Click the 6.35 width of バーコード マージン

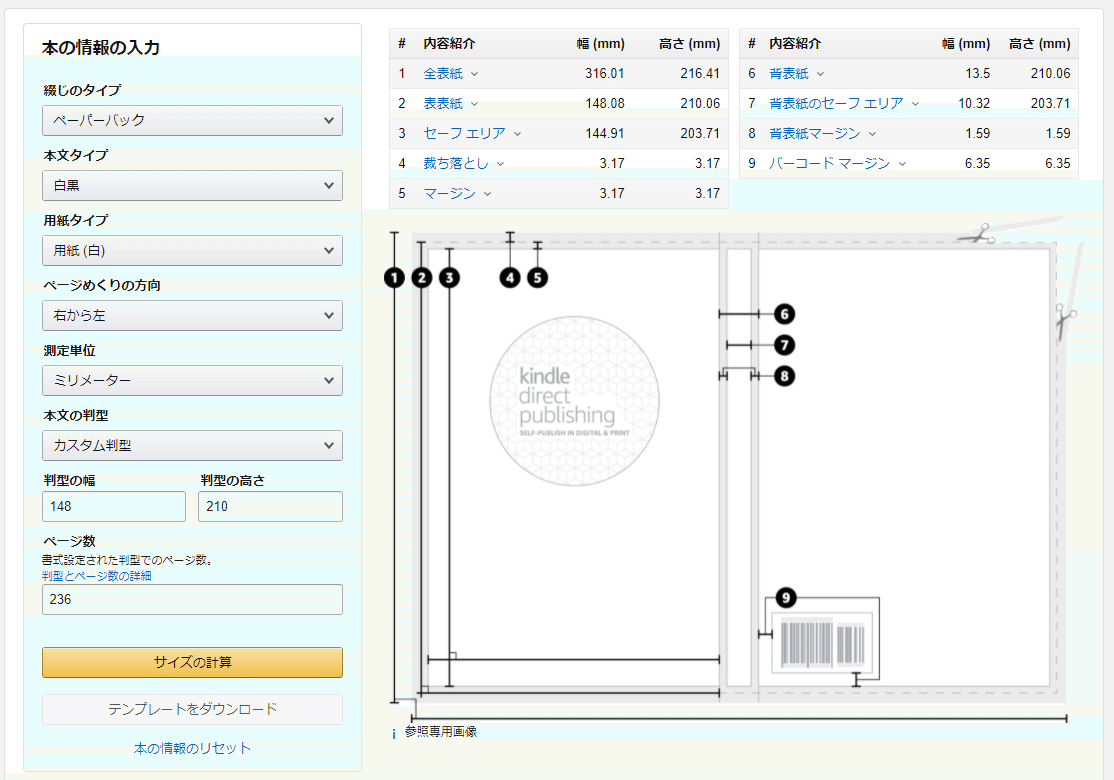point(978,163)
